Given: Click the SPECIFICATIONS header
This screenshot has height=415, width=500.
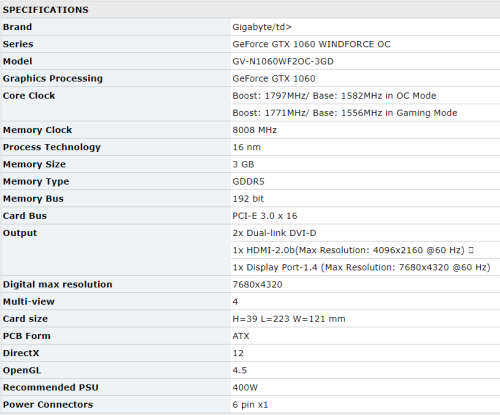Looking at the screenshot, I should pyautogui.click(x=46, y=10).
